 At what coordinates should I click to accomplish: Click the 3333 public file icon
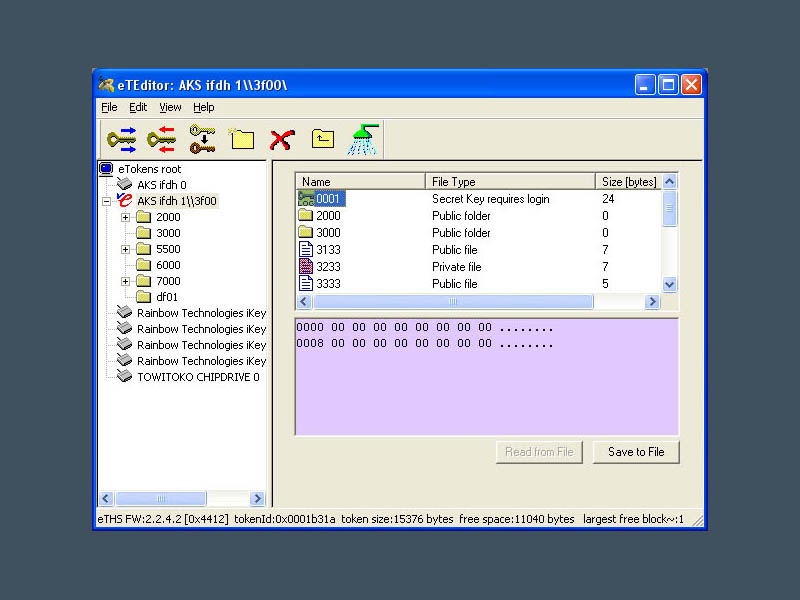pyautogui.click(x=306, y=283)
